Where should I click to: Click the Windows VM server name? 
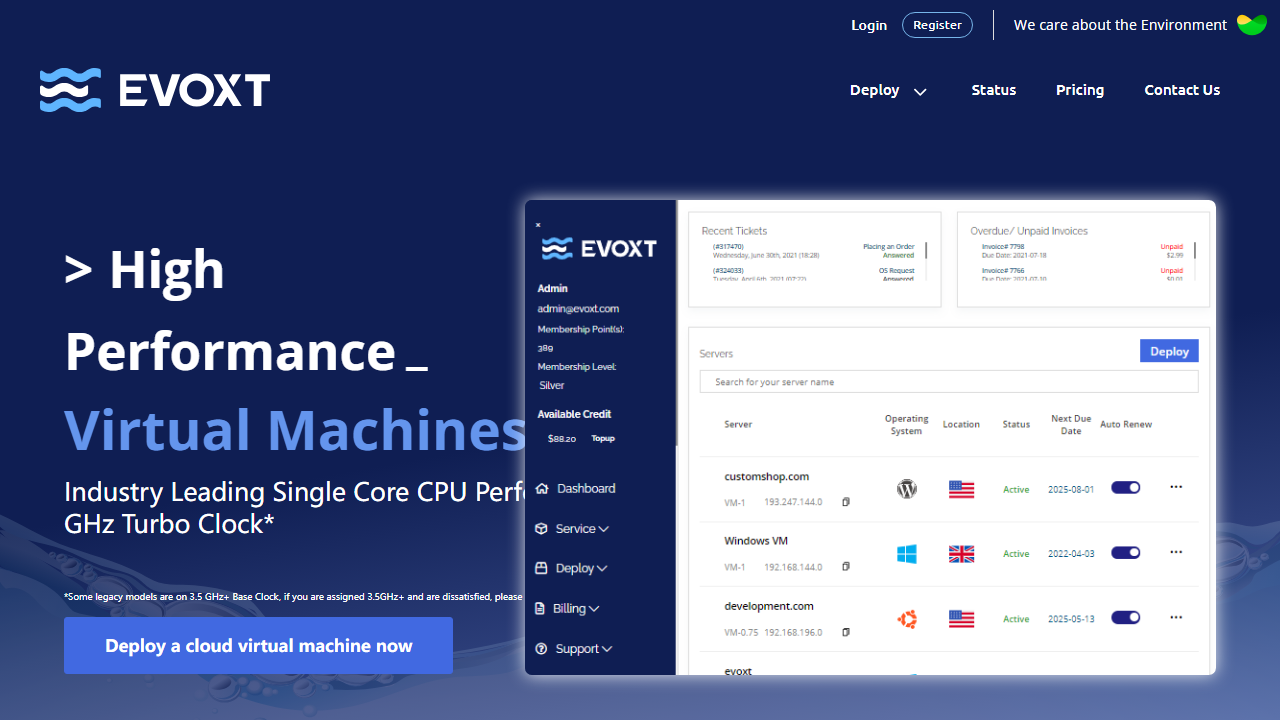click(756, 541)
